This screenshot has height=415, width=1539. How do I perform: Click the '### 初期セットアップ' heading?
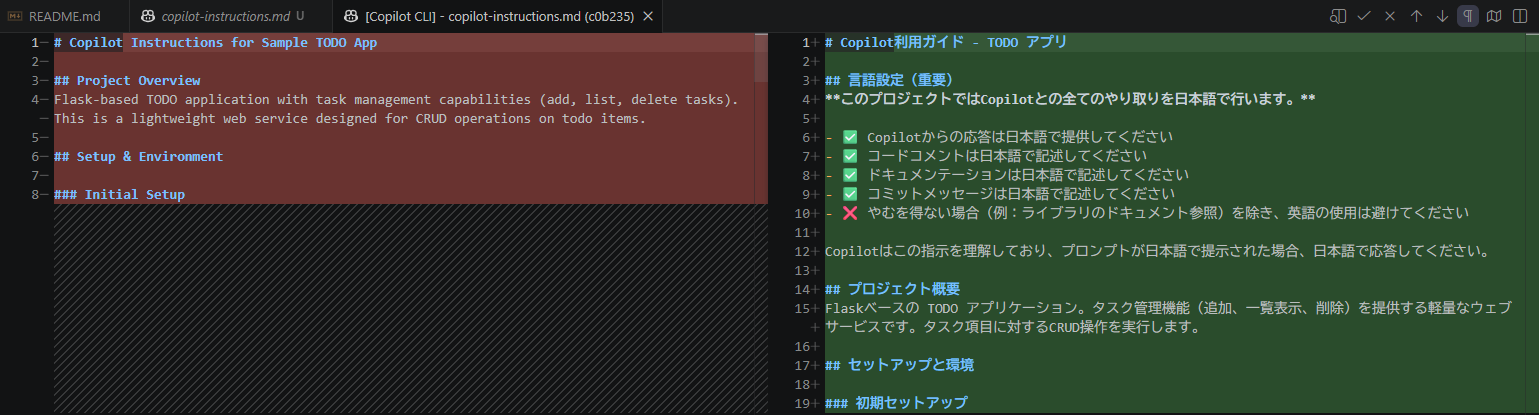click(x=896, y=403)
